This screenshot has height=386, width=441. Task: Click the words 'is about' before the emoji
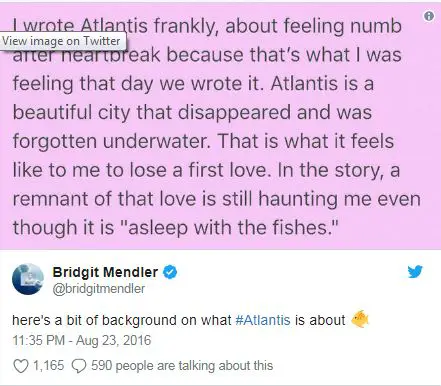(x=320, y=320)
